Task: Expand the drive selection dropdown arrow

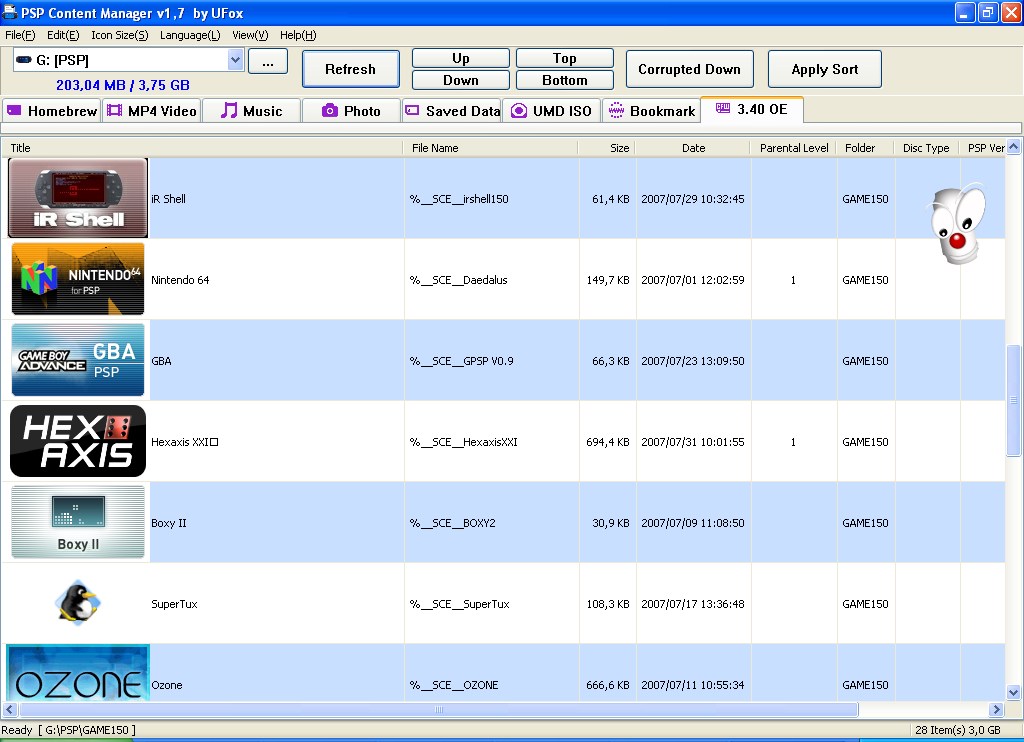Action: [x=235, y=60]
